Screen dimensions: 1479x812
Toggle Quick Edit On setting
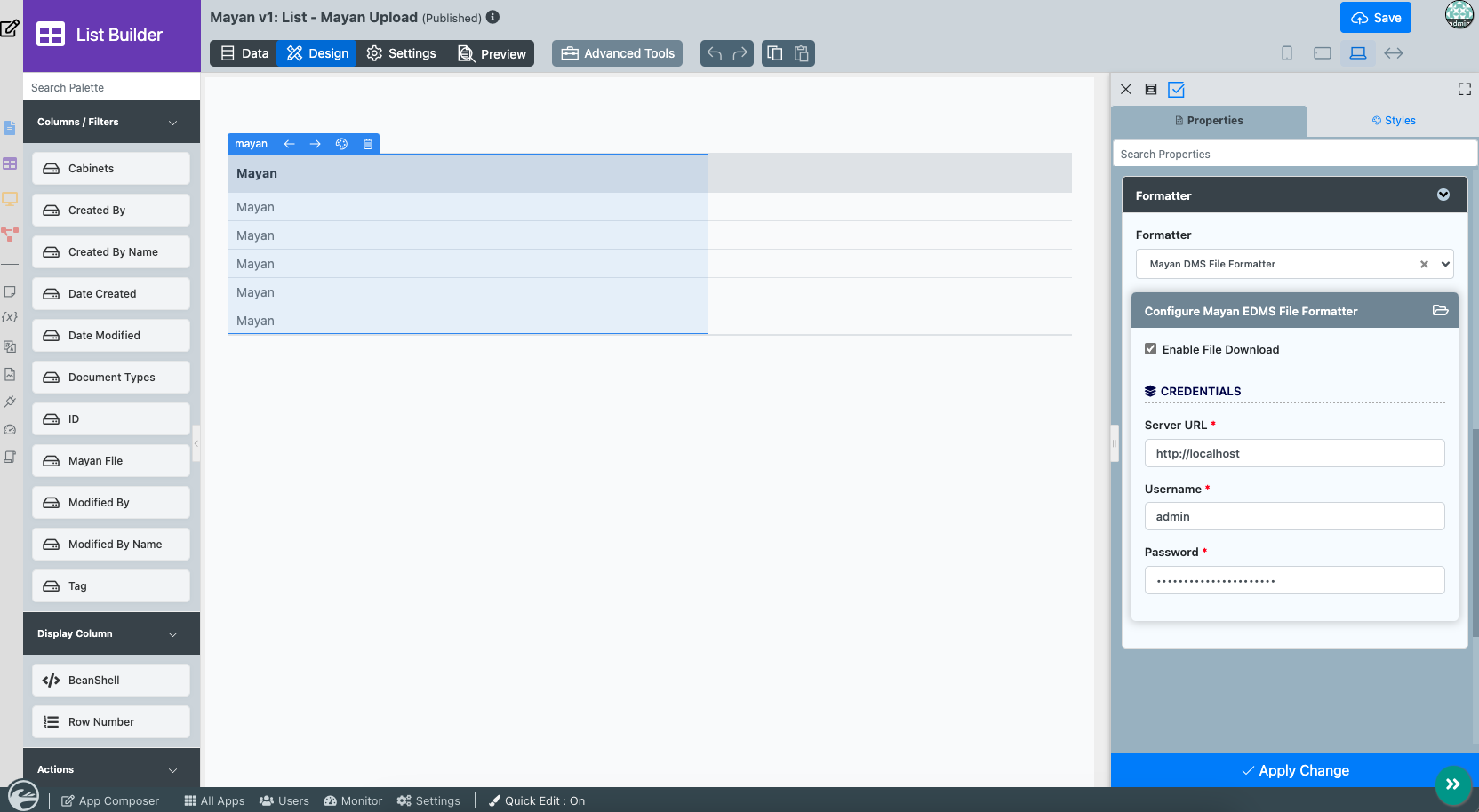point(537,800)
